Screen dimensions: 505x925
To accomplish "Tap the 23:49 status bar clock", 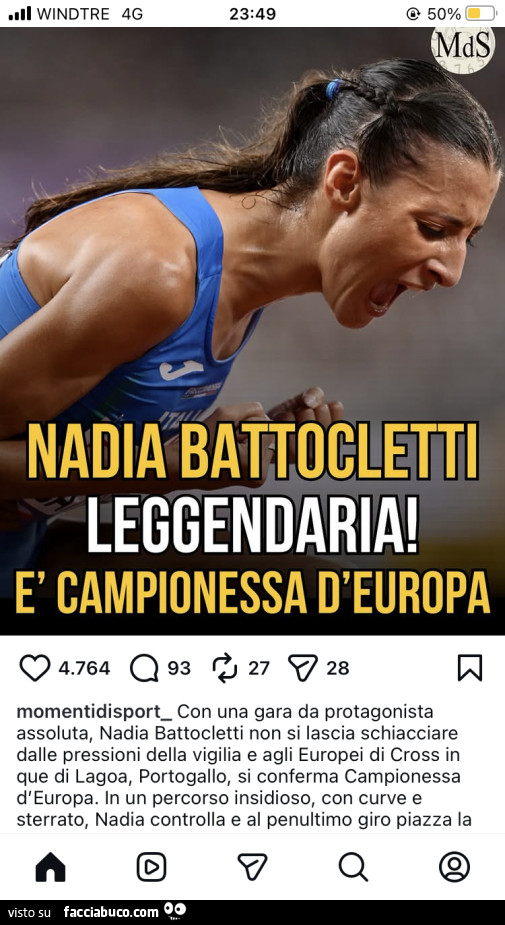I will (252, 14).
